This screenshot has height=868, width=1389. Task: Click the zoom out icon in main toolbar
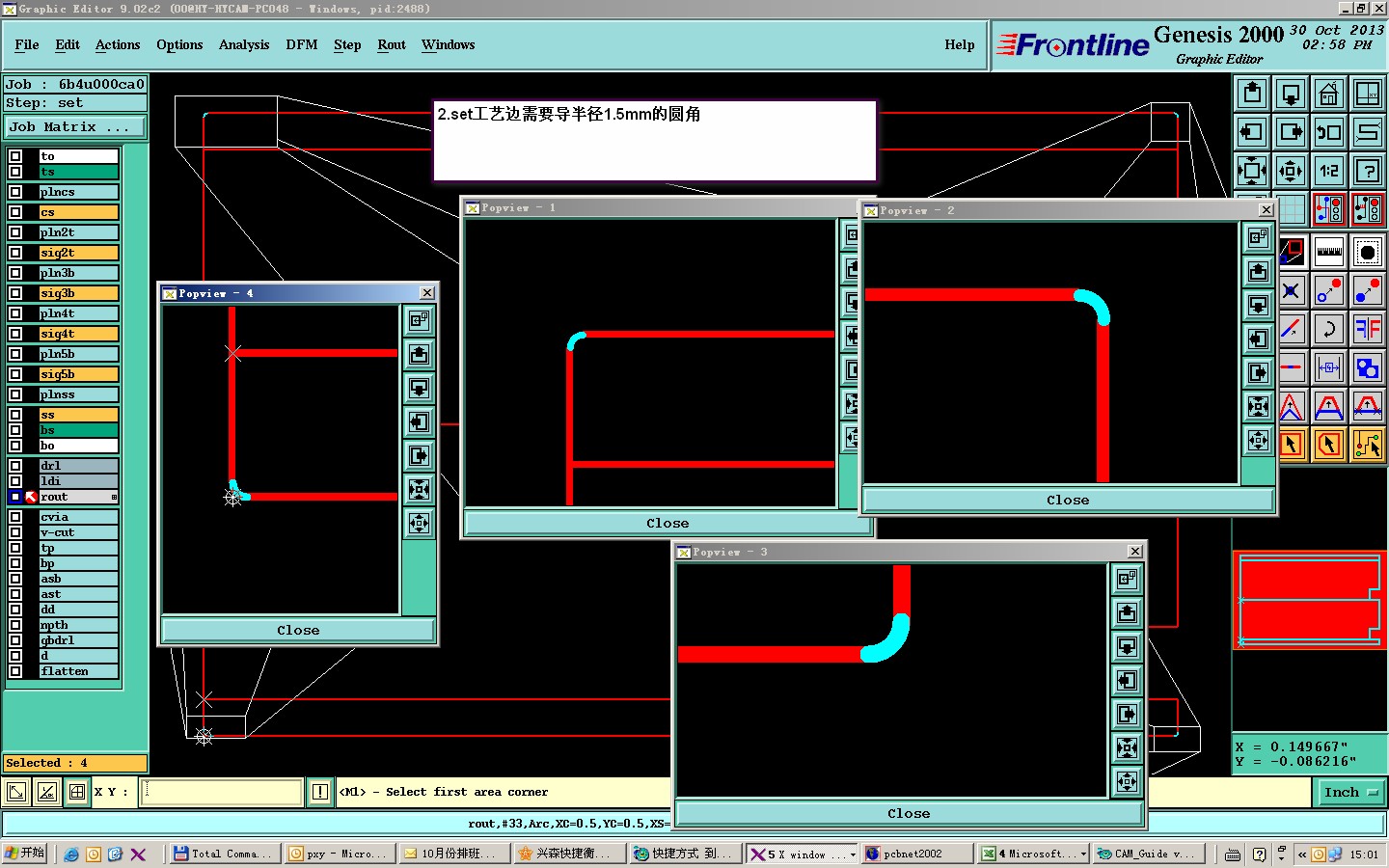tap(1291, 172)
